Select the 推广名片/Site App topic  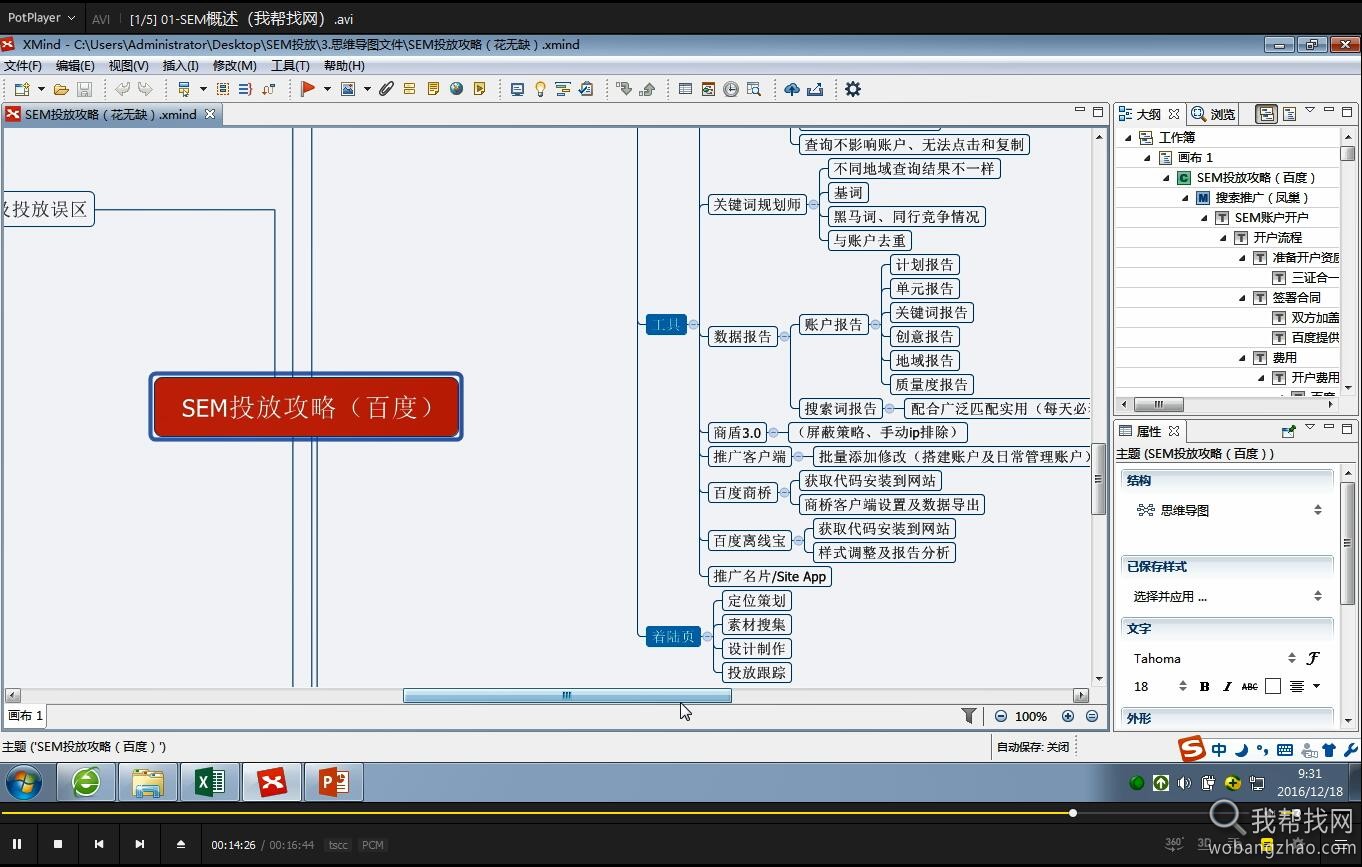[769, 576]
